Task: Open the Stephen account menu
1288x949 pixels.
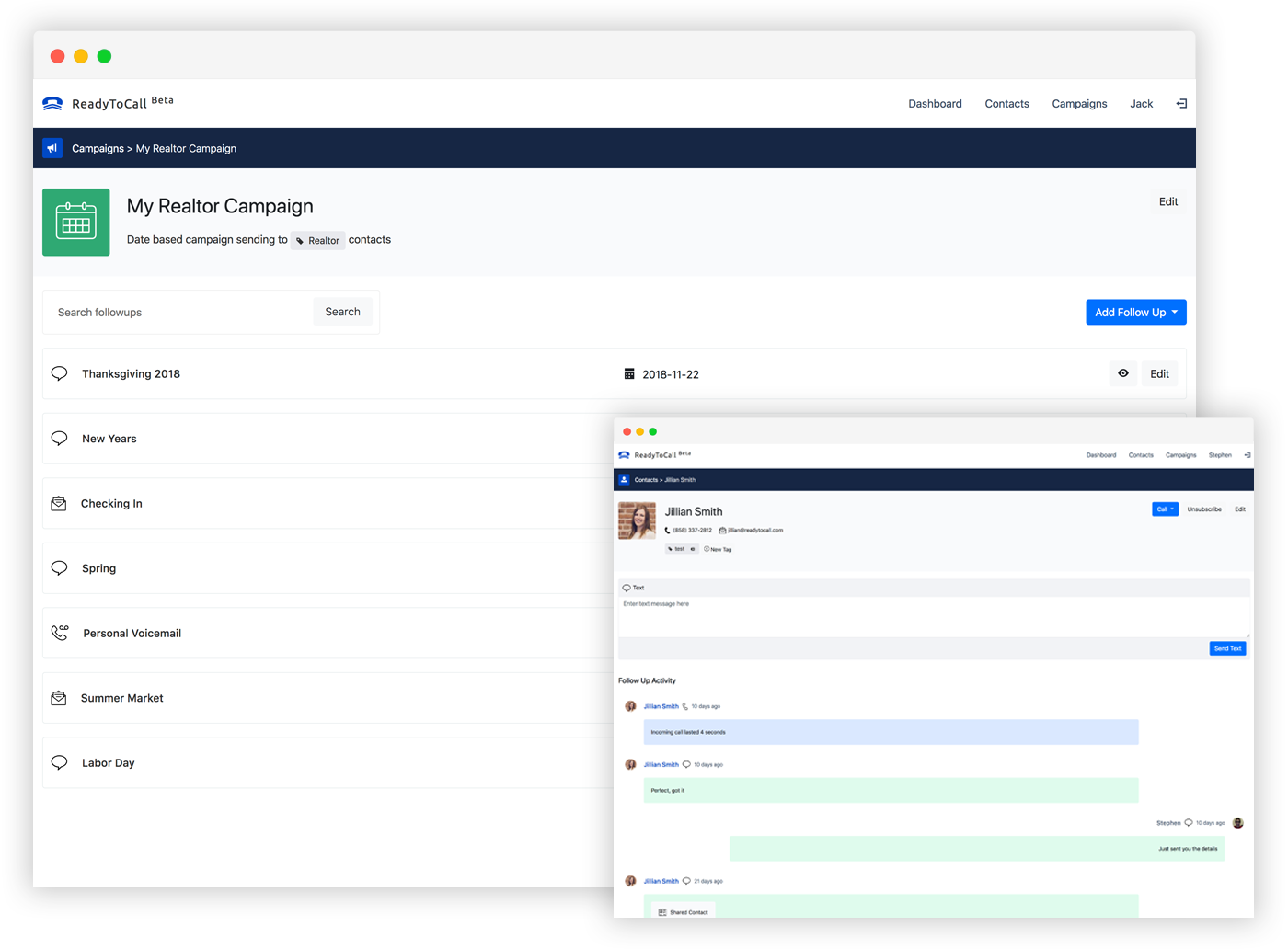Action: point(1220,455)
